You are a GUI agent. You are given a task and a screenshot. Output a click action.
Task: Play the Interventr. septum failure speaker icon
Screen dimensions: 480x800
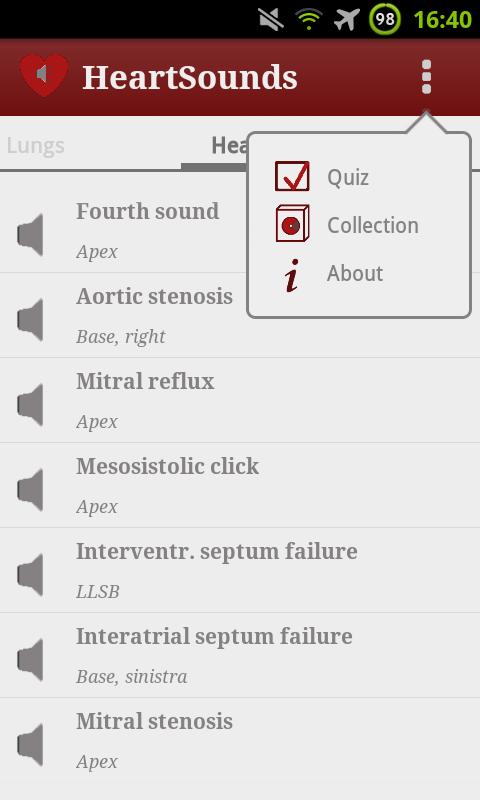coord(30,575)
